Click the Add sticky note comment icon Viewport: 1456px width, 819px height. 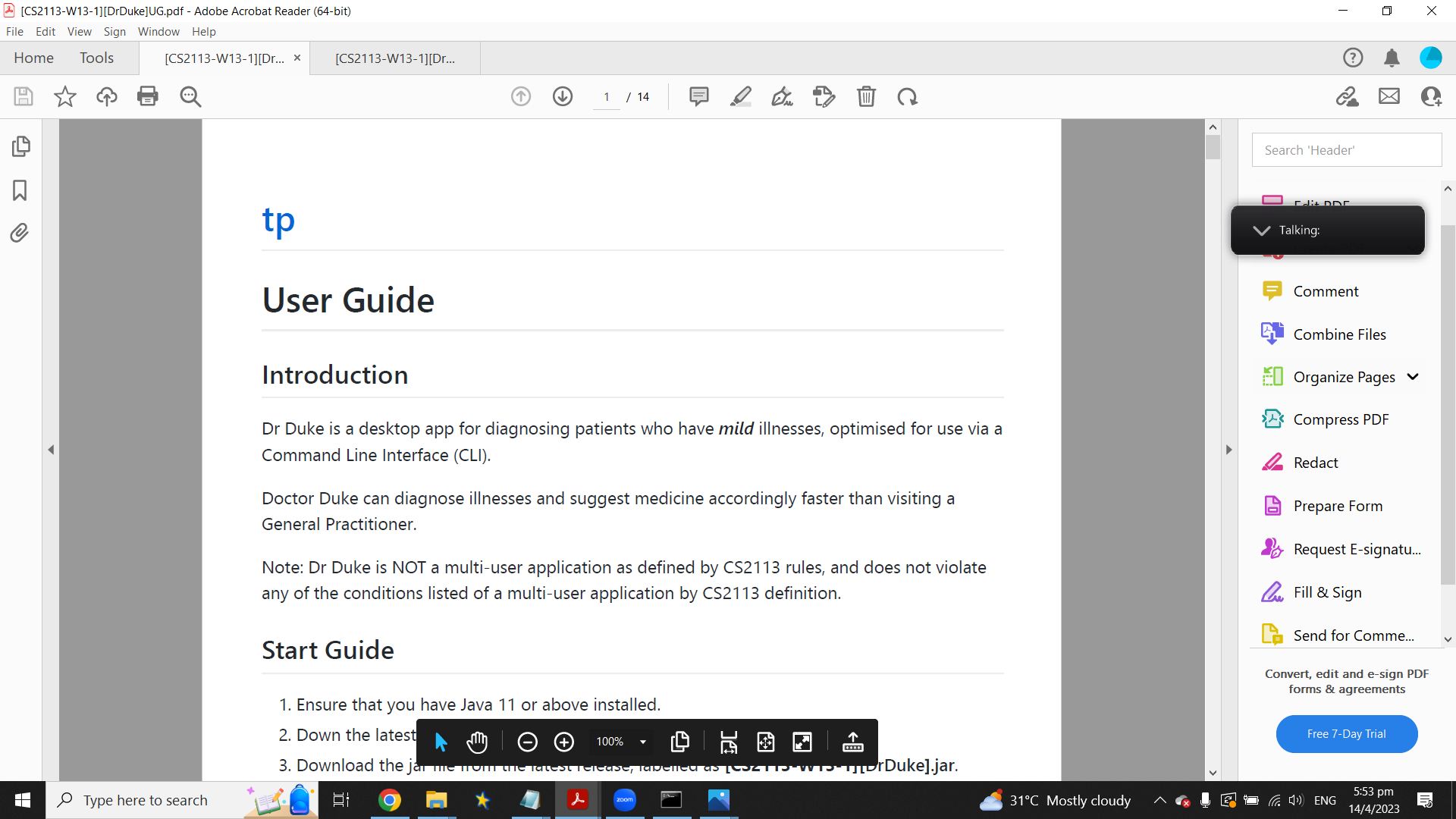tap(698, 96)
